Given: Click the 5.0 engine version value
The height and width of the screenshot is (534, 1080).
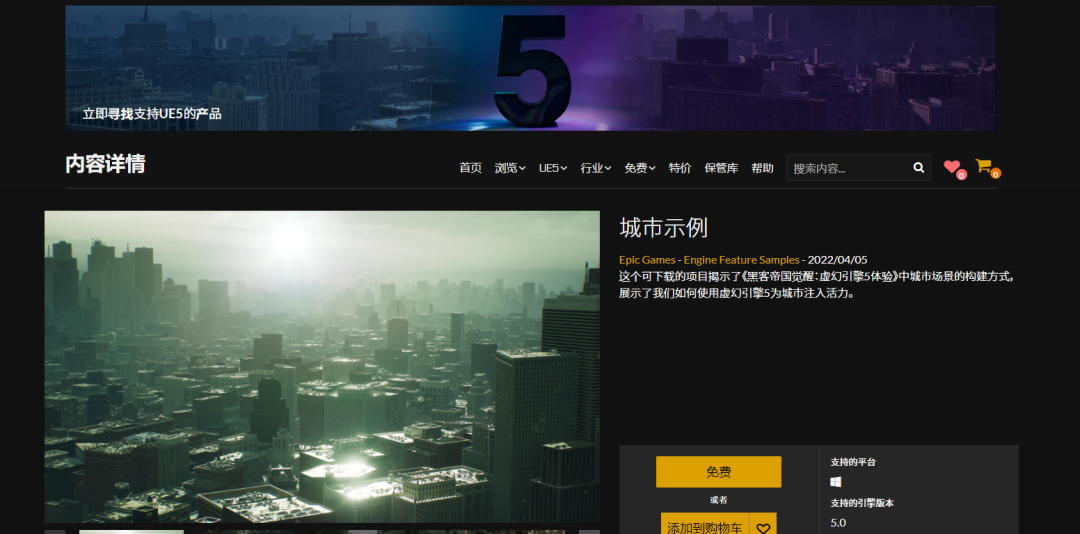Looking at the screenshot, I should pos(838,523).
